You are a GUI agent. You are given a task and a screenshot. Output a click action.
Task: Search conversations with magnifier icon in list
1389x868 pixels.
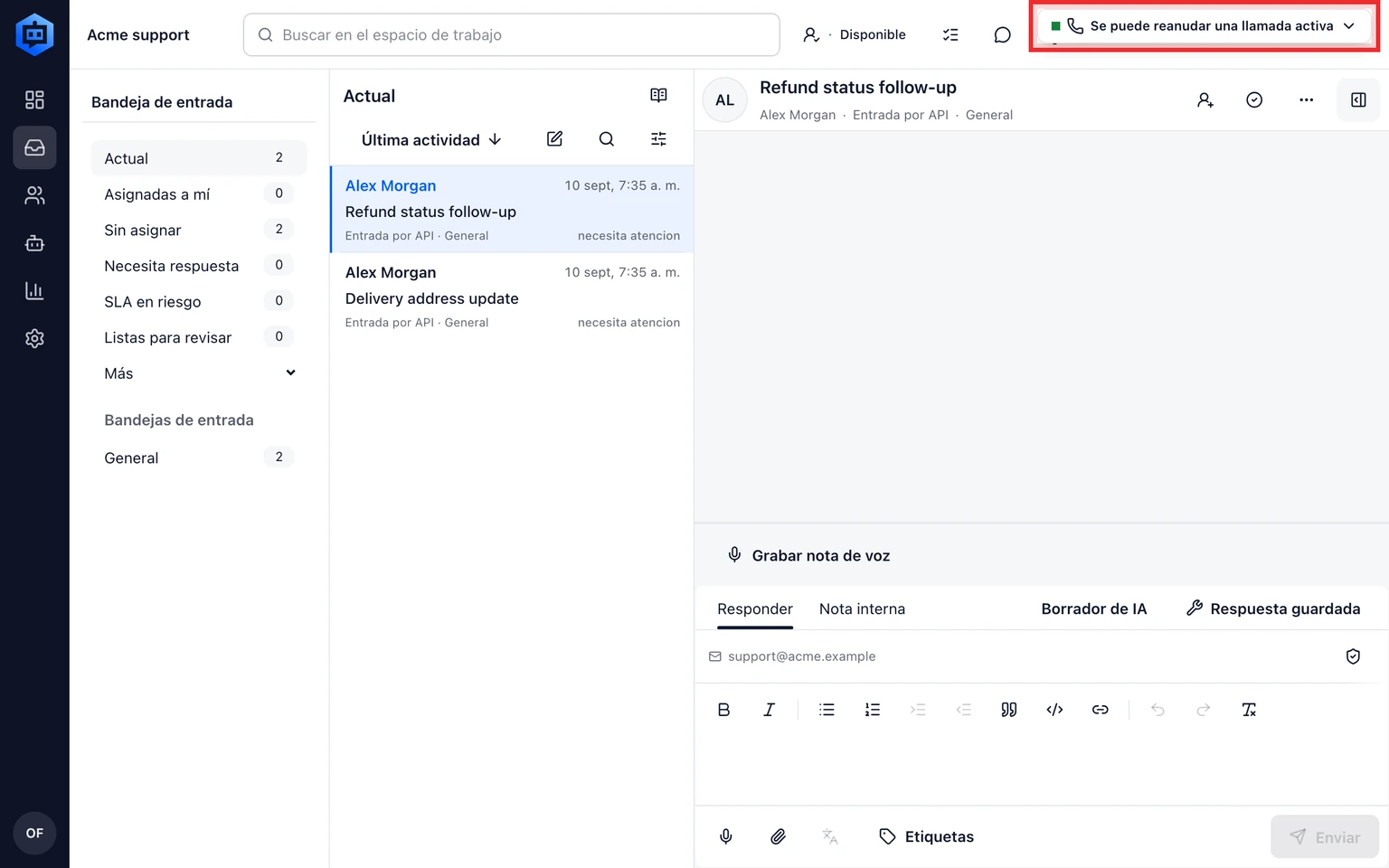pos(607,139)
